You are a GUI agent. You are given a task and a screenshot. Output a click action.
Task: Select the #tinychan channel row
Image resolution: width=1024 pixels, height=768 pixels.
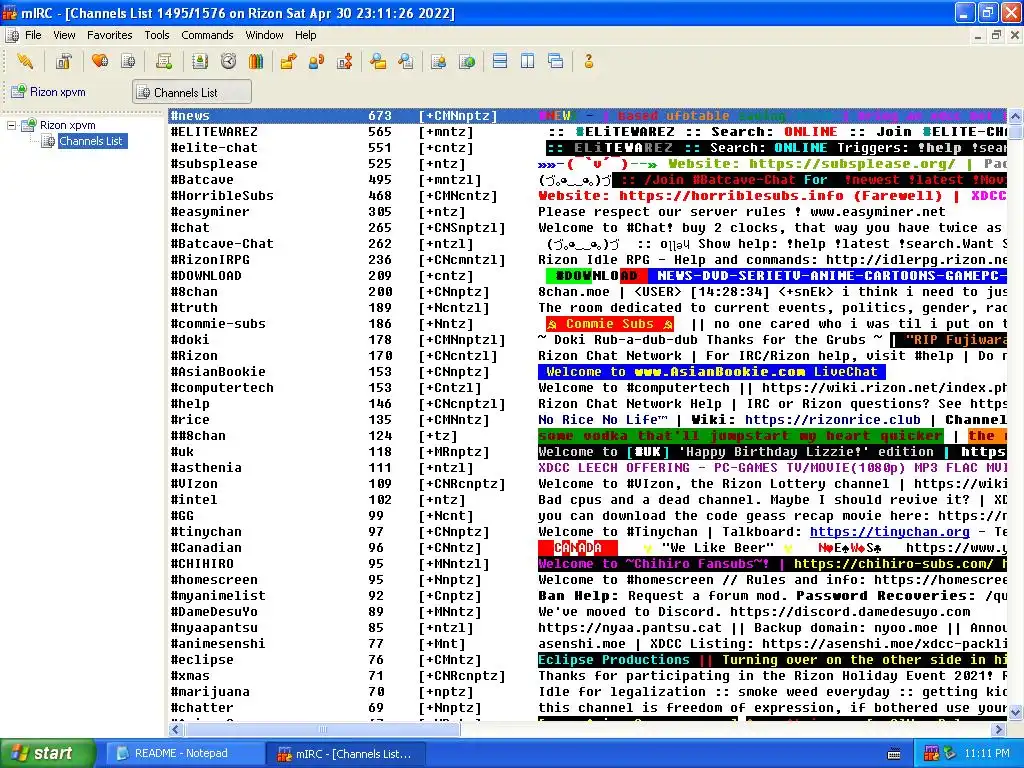point(587,532)
